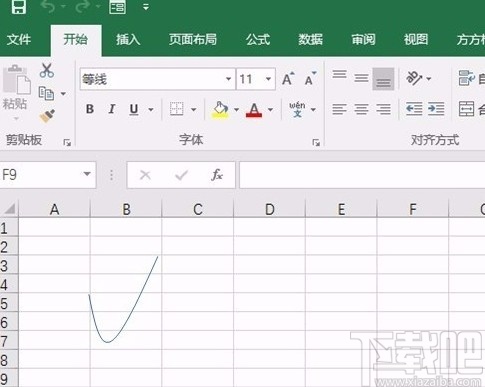485x387 pixels.
Task: Click the Insert Function fx icon
Action: pos(217,175)
